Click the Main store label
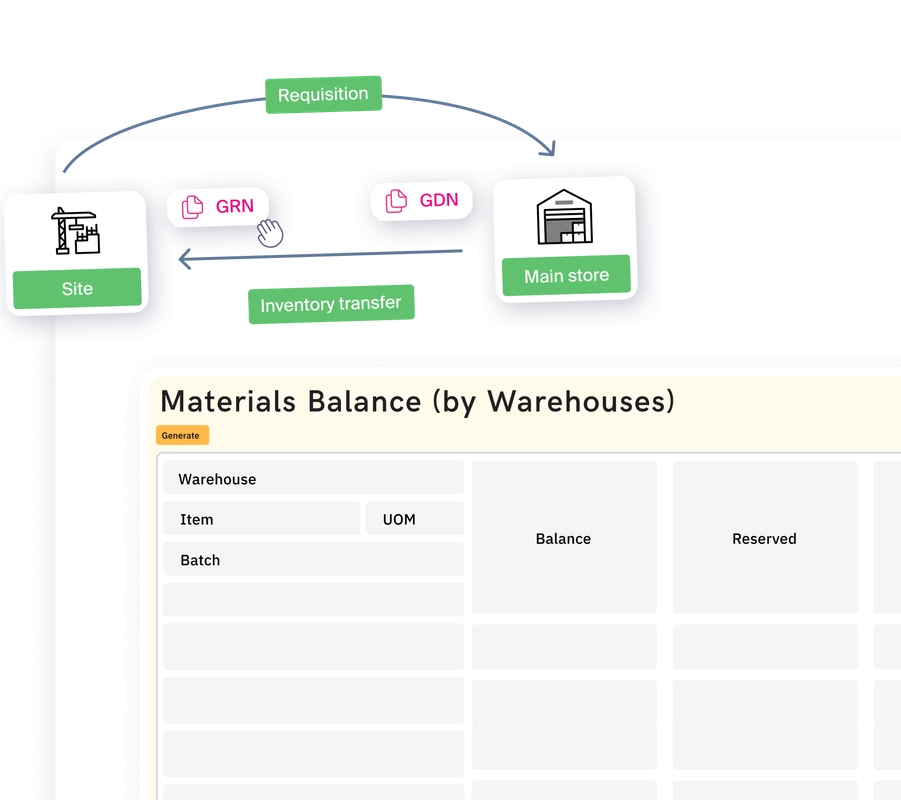The height and width of the screenshot is (800, 901). [565, 275]
